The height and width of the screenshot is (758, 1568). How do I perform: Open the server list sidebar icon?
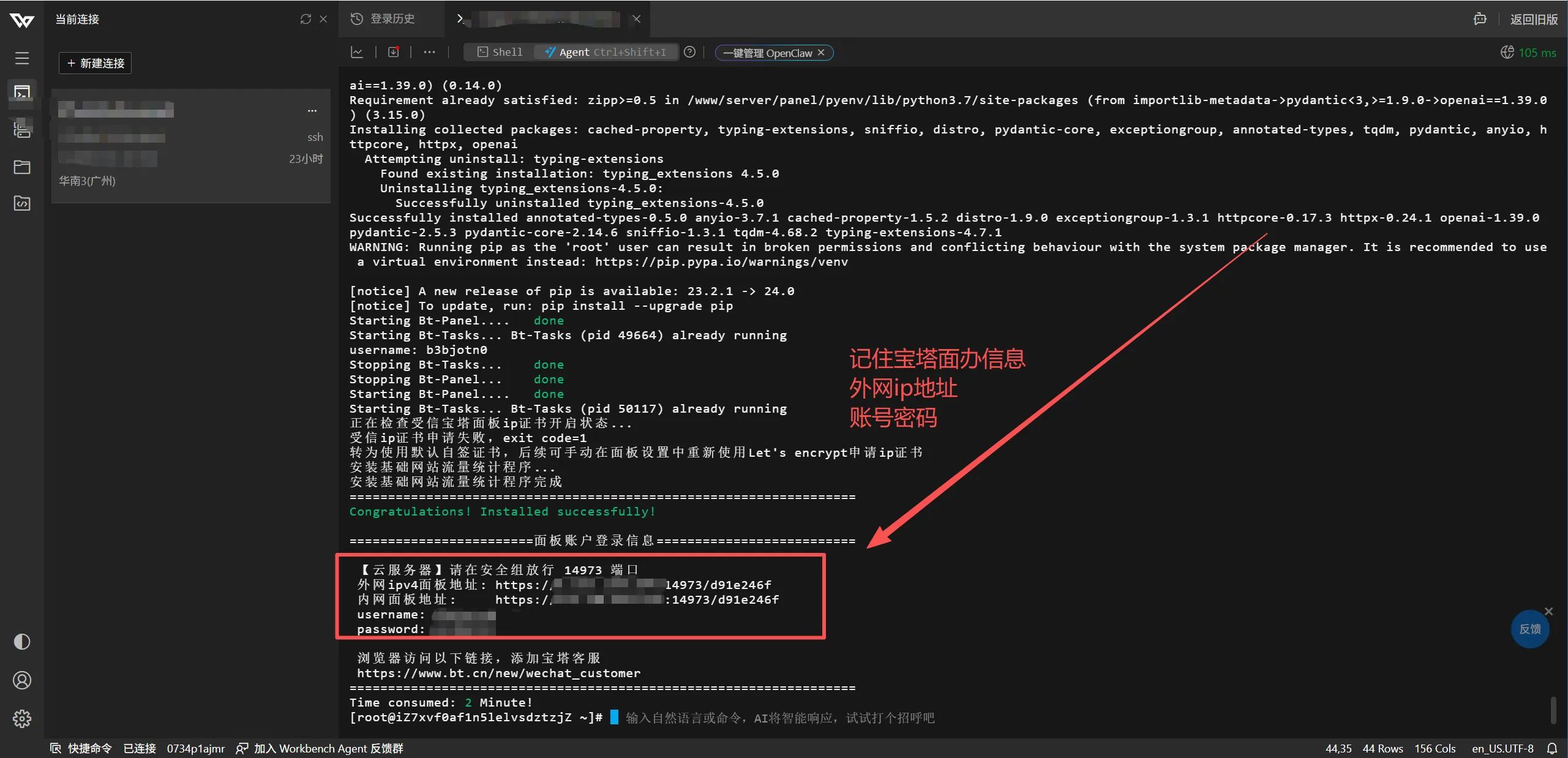[x=22, y=129]
